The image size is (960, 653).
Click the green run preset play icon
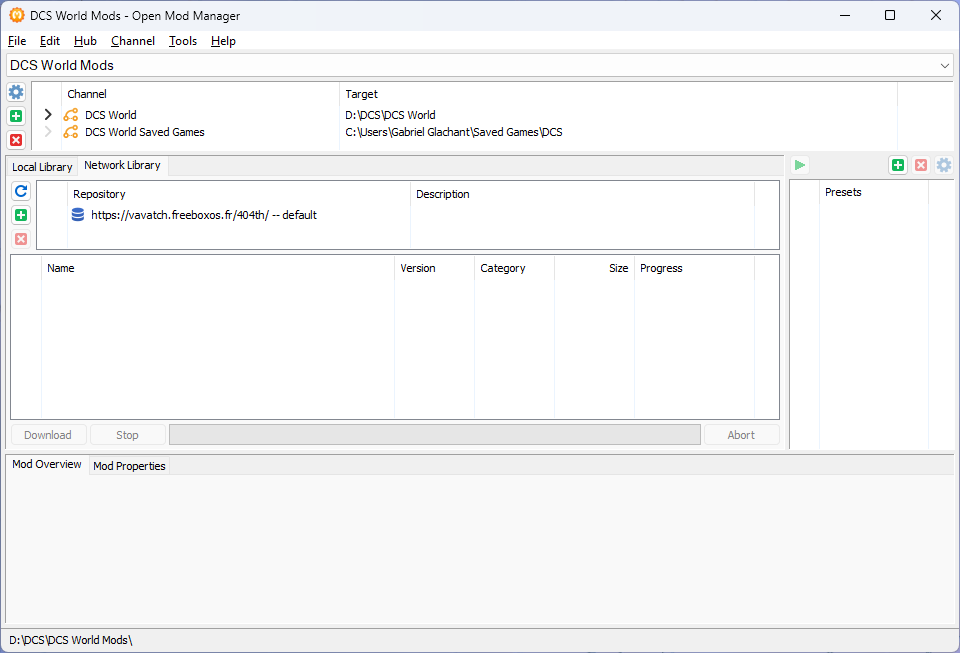pos(800,165)
